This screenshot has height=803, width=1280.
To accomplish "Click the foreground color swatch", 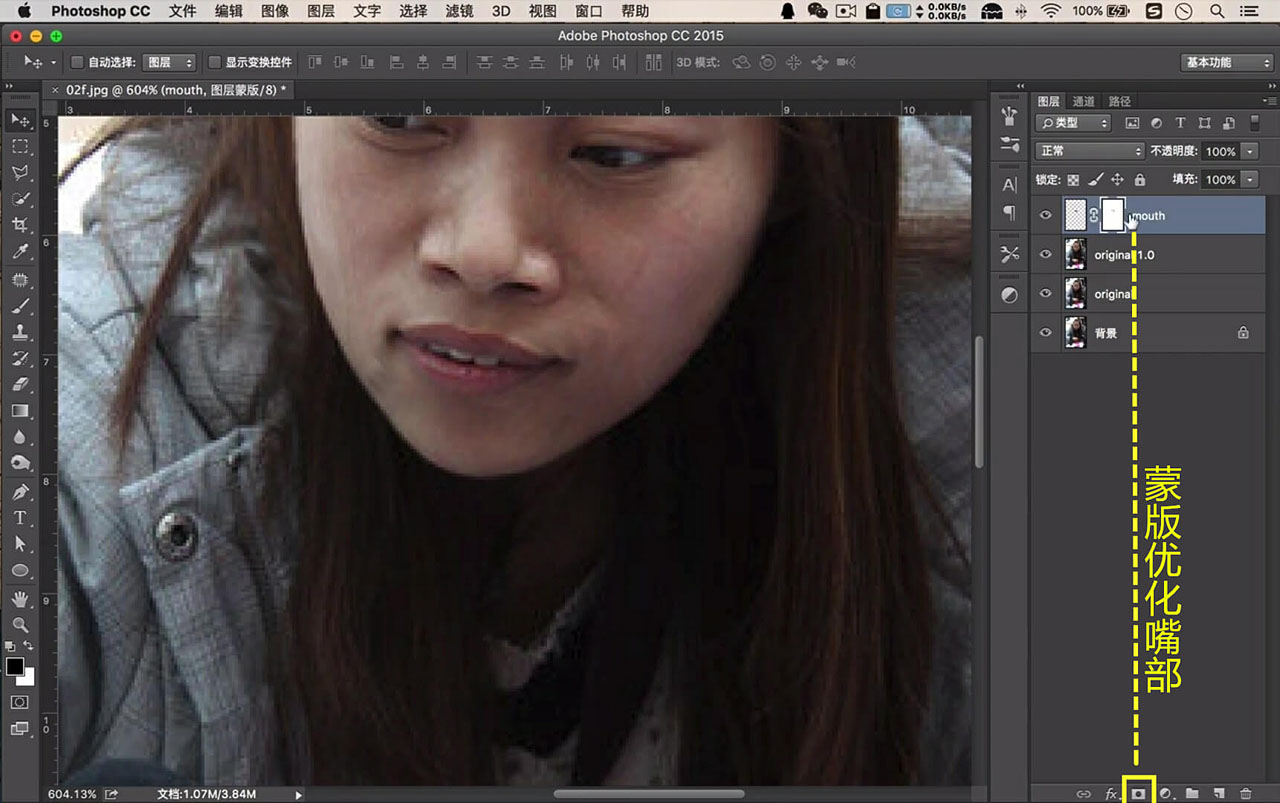I will pyautogui.click(x=15, y=666).
